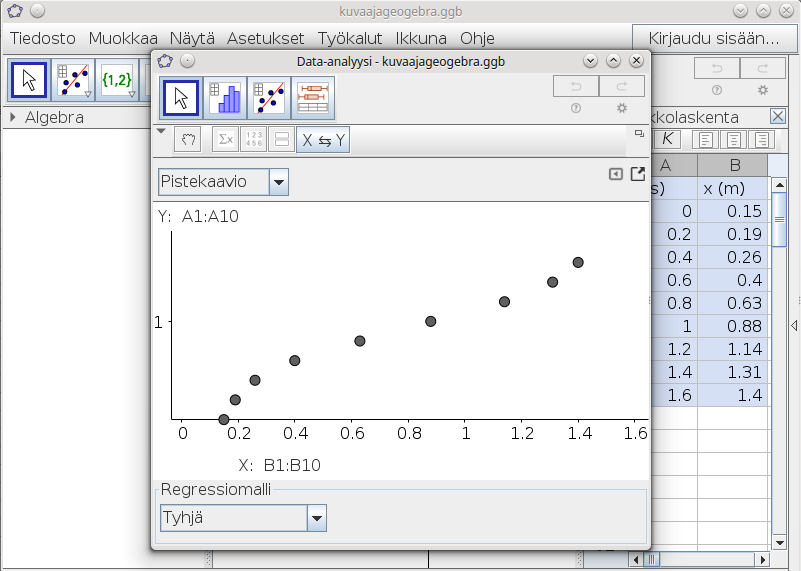Click the settings gear in Data-analyysi window
The image size is (801, 571).
pos(622,108)
